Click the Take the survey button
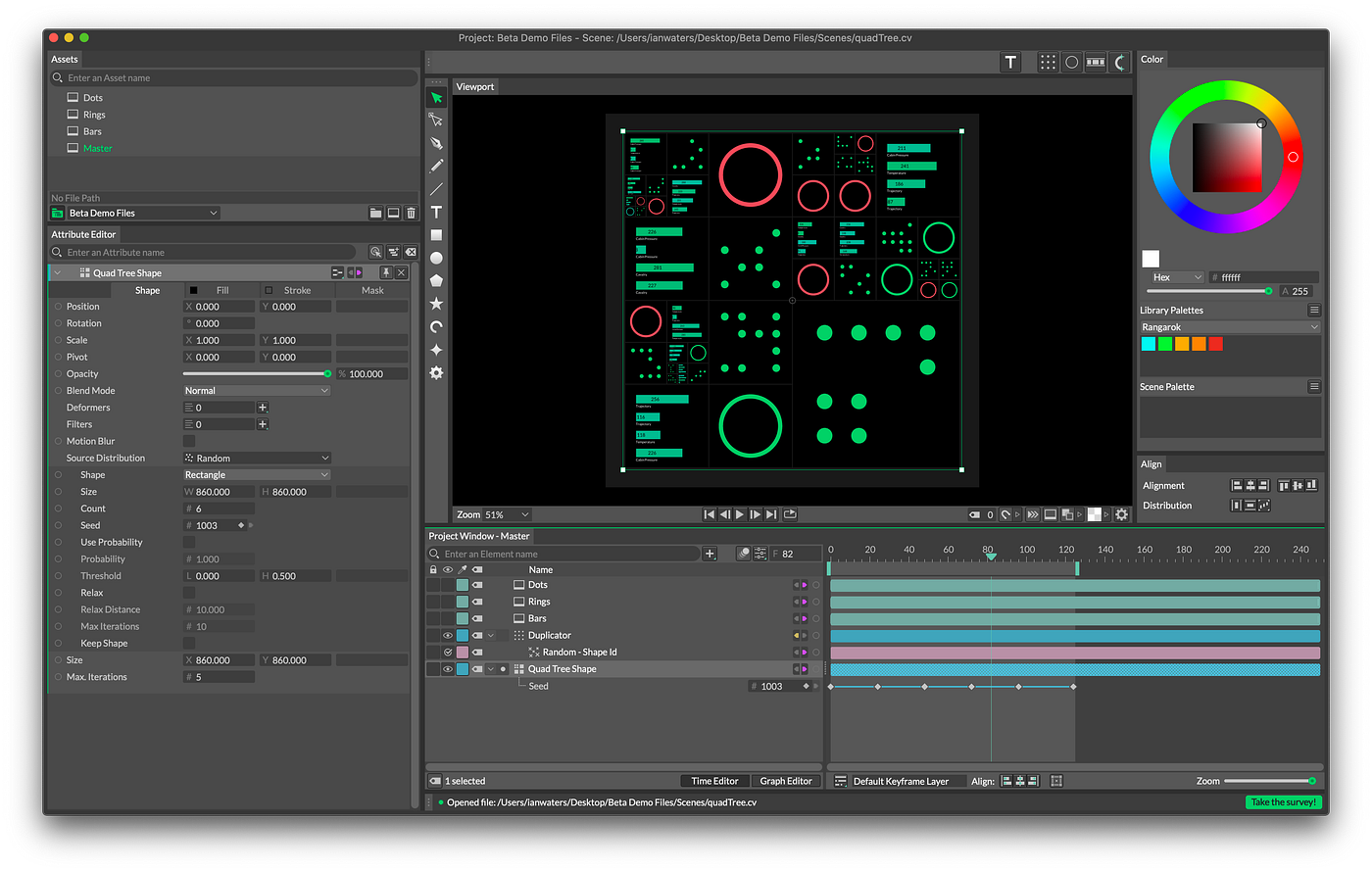Viewport: 1372px width, 872px height. click(x=1283, y=801)
